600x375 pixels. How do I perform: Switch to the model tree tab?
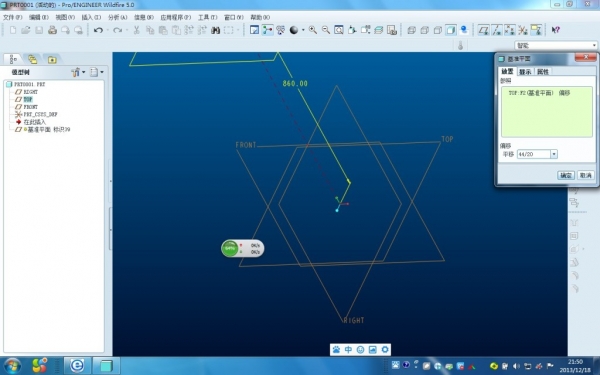[13, 59]
